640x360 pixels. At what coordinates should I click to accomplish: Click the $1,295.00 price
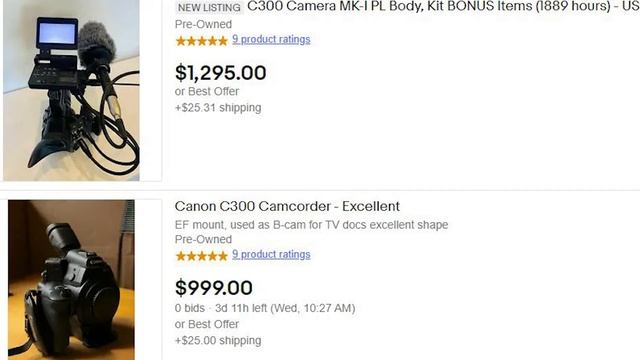point(220,73)
